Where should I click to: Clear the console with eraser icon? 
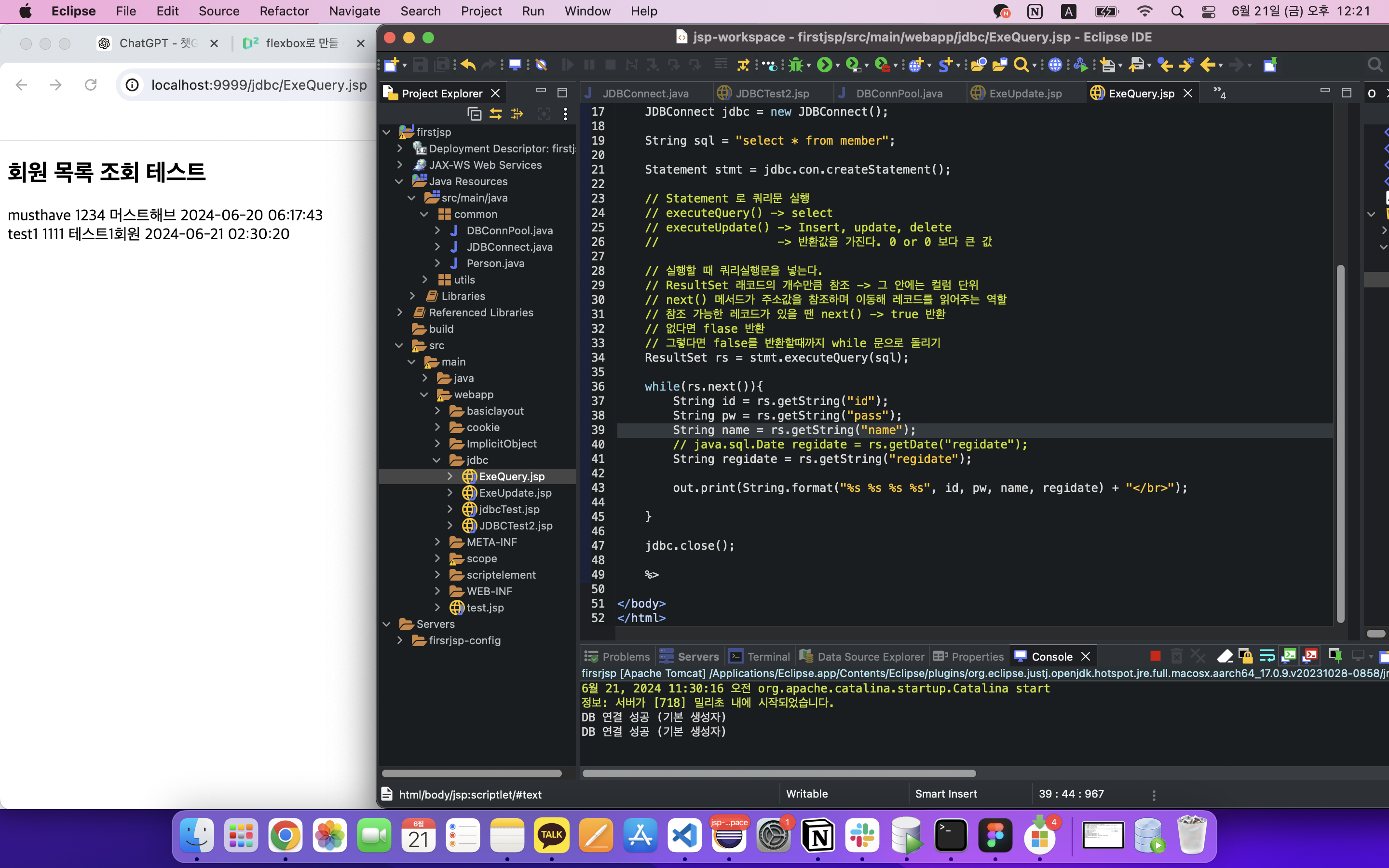coord(1224,656)
